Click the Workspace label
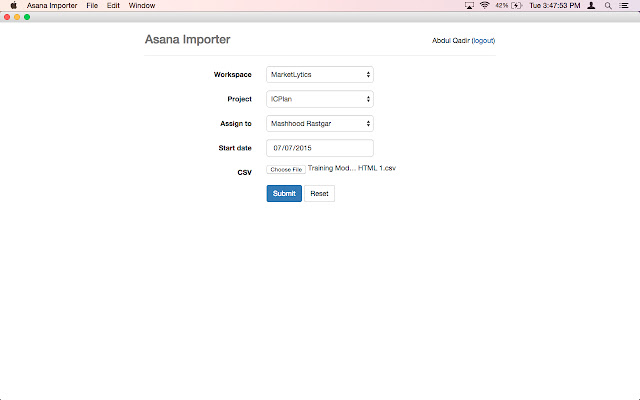Image resolution: width=640 pixels, height=400 pixels. [232, 75]
